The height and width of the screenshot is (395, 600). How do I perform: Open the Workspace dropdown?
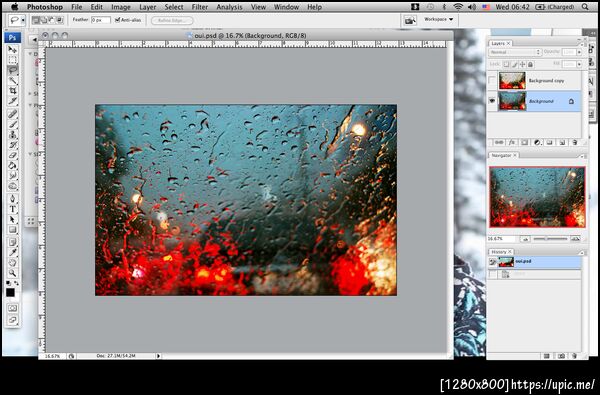(438, 20)
